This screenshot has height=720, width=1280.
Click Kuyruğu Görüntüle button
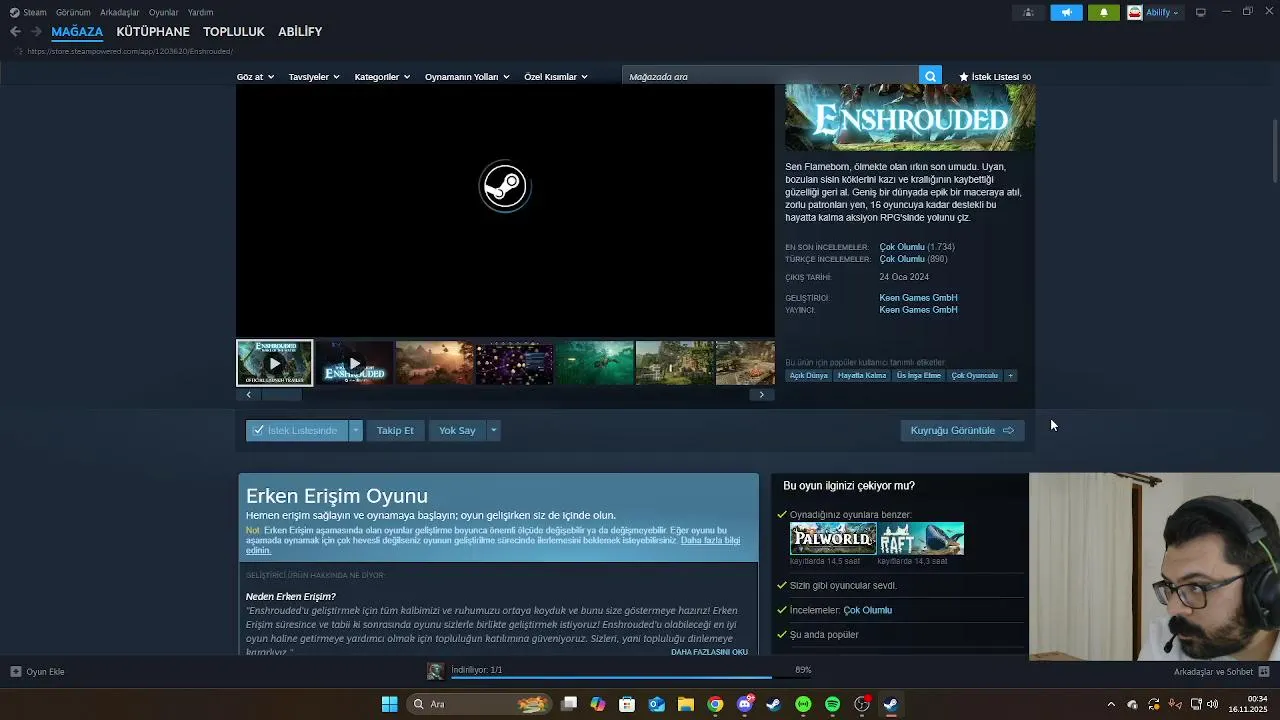pyautogui.click(x=962, y=430)
